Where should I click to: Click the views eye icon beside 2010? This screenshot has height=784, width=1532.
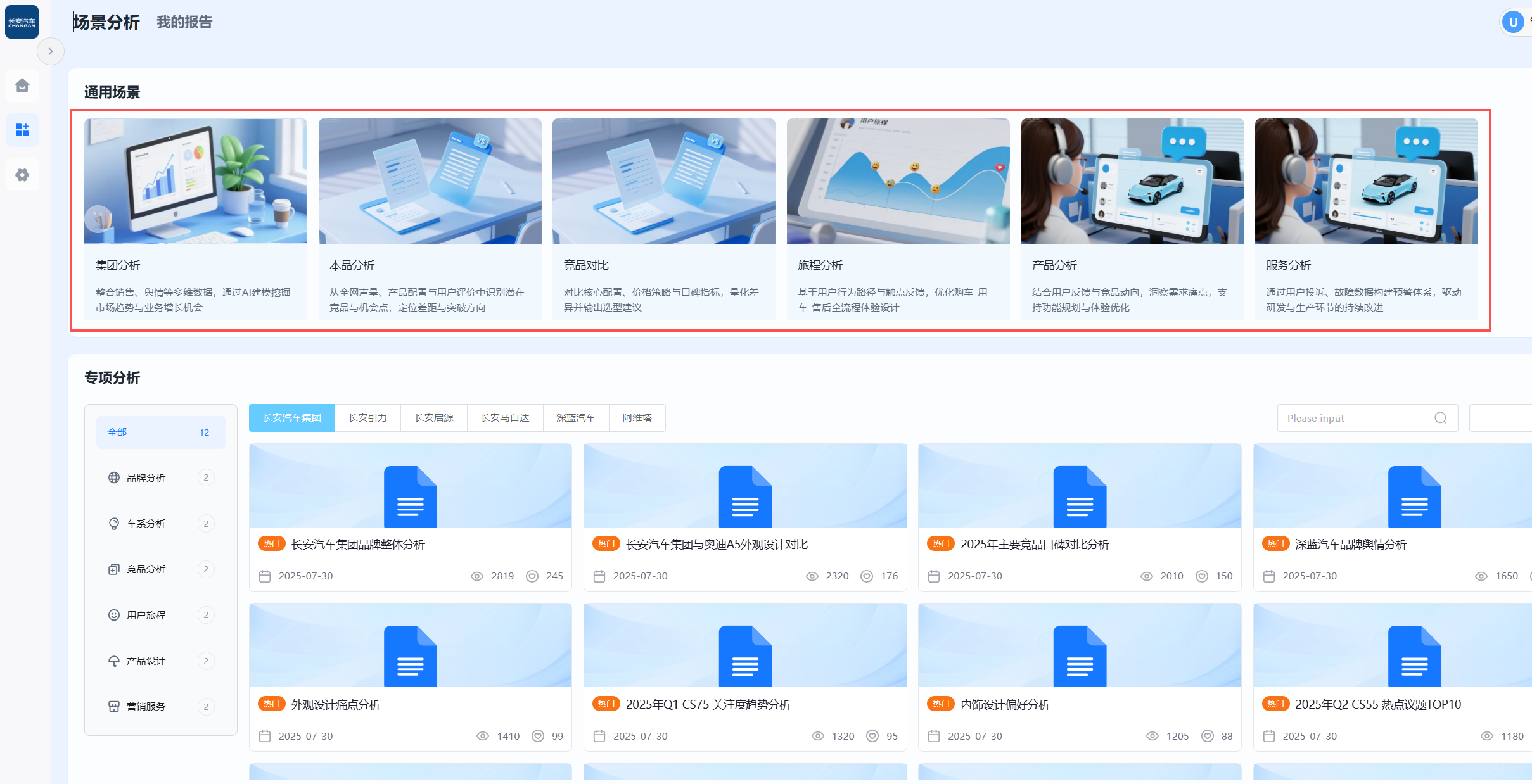tap(1146, 576)
